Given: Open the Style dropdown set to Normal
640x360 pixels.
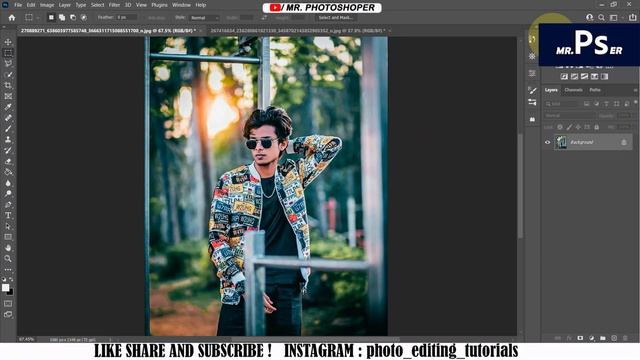Looking at the screenshot, I should (x=204, y=18).
